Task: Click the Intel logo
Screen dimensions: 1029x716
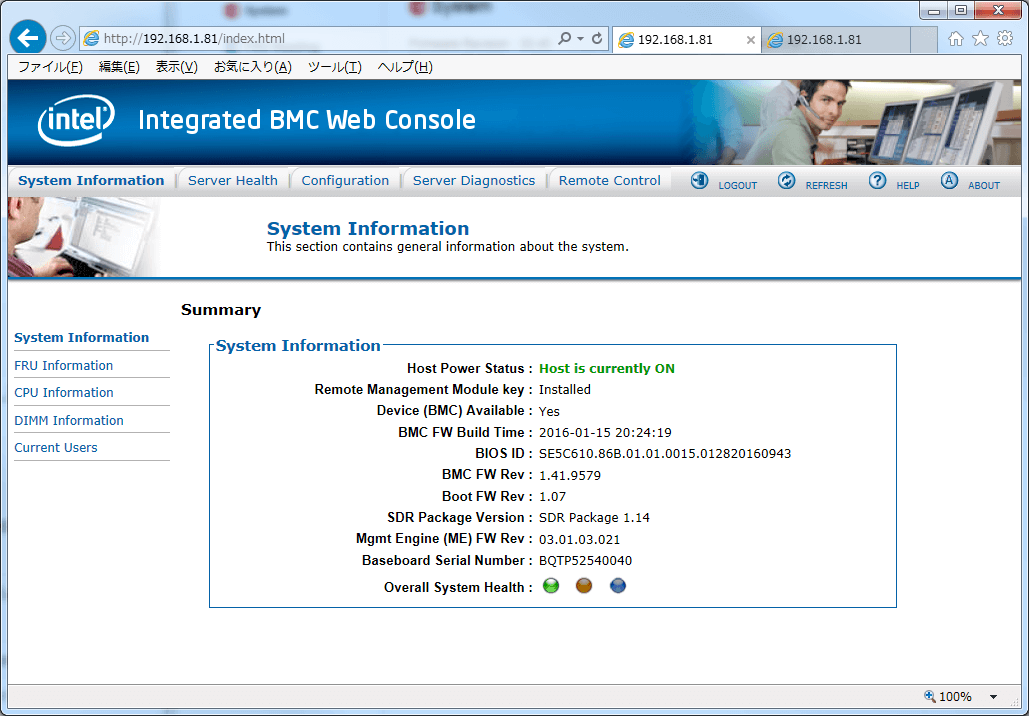Action: pos(77,121)
